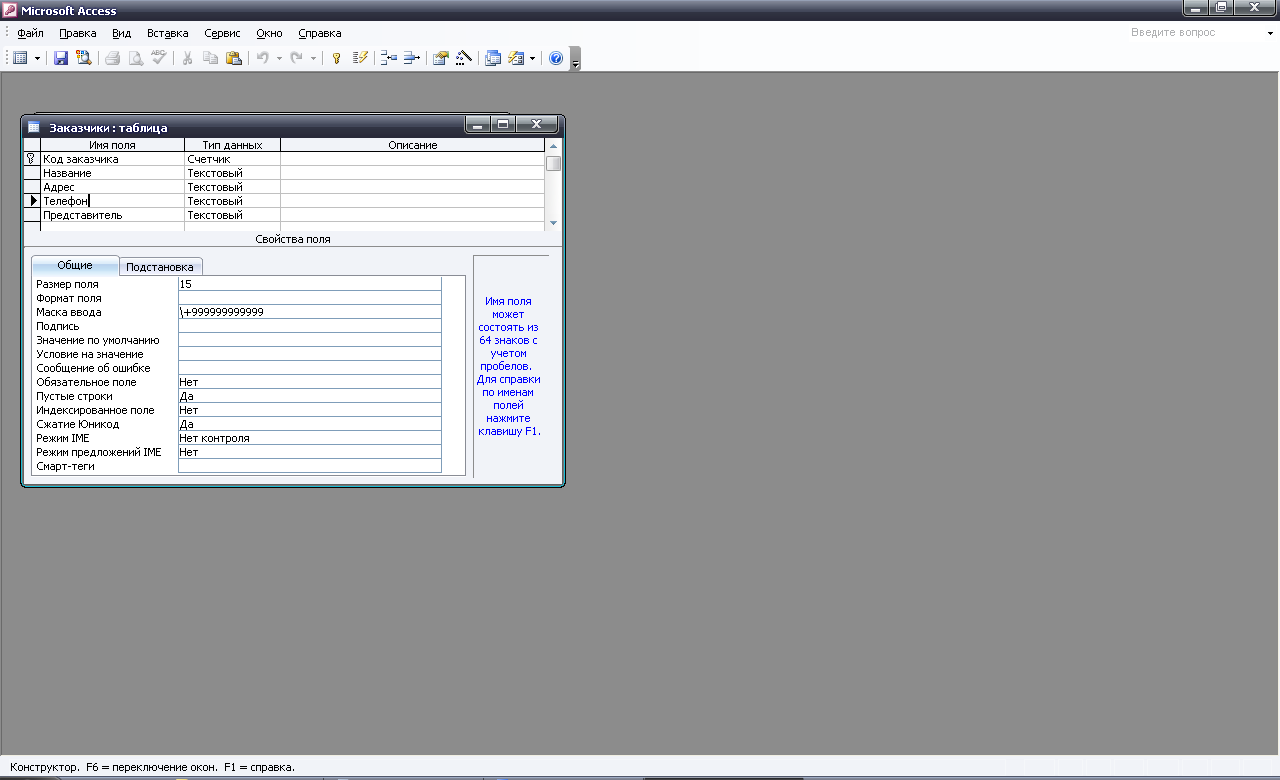Click the Copy toolbar icon
Screen dimensions: 1280x780
210,58
